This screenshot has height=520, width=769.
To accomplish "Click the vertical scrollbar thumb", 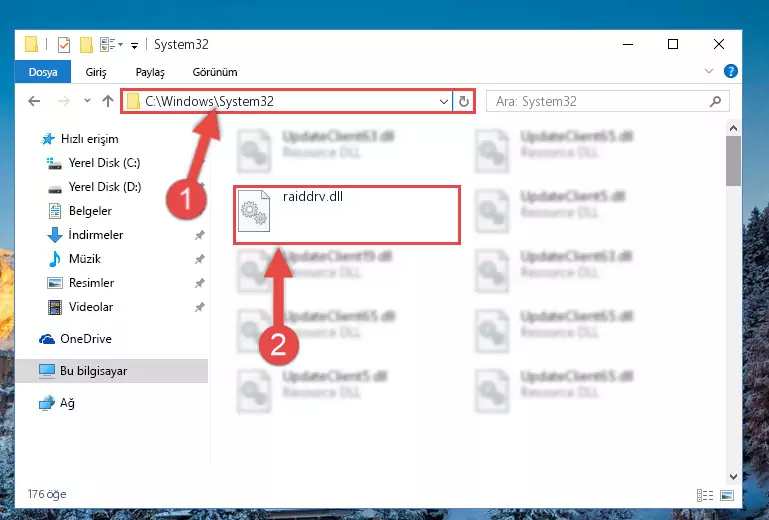I will (x=733, y=161).
